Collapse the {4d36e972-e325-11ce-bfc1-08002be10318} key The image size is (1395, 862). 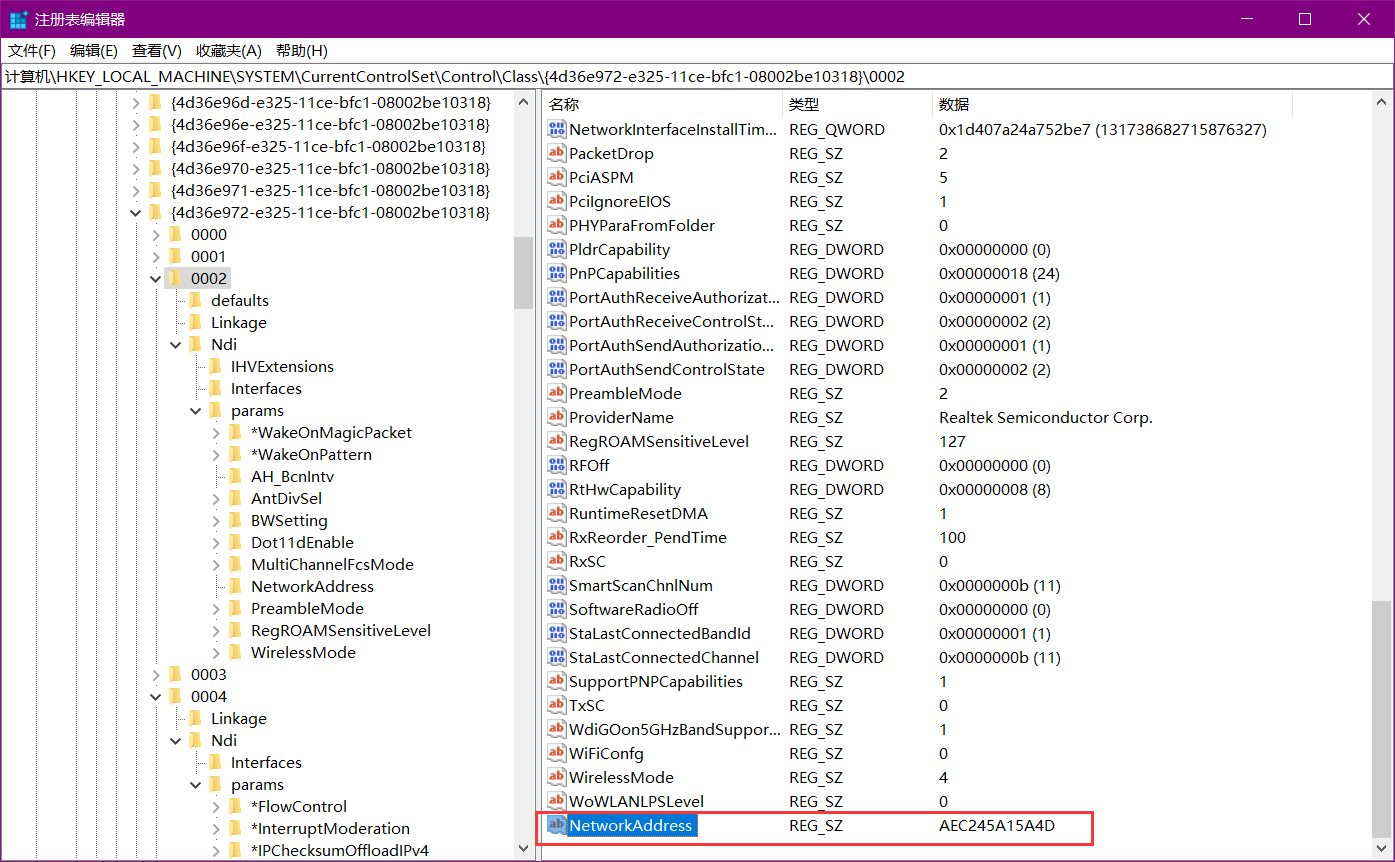[136, 212]
